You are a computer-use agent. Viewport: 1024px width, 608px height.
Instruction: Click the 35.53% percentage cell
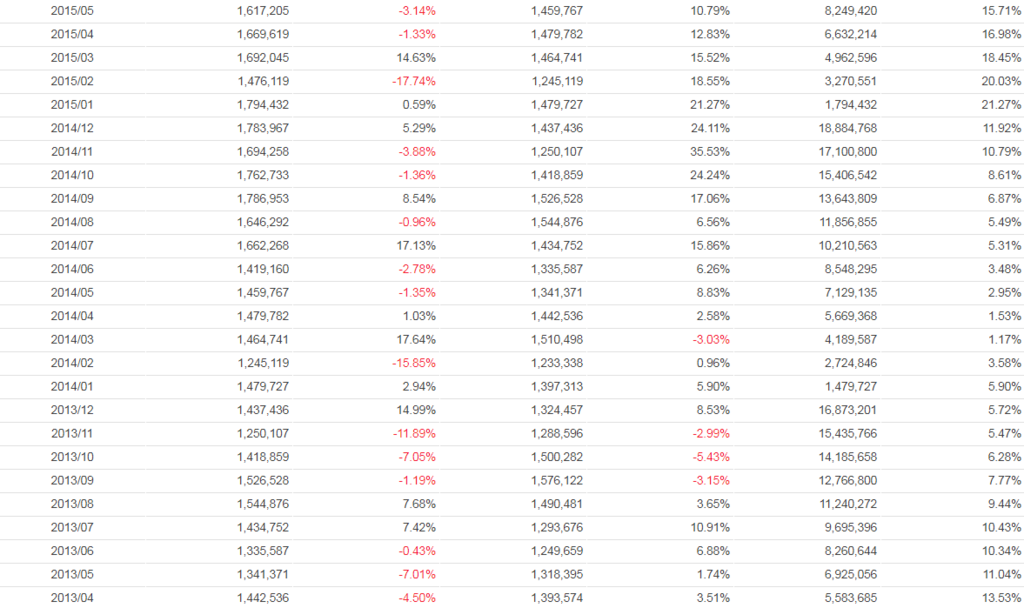click(709, 152)
